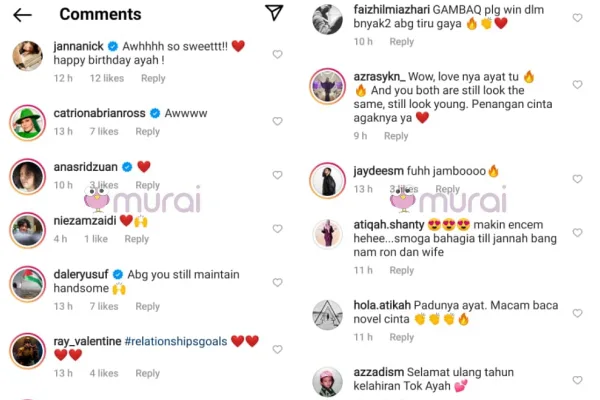This screenshot has width=600, height=400.
Task: Like azzadism's Selamat ulang tahun comment
Action: (x=577, y=380)
